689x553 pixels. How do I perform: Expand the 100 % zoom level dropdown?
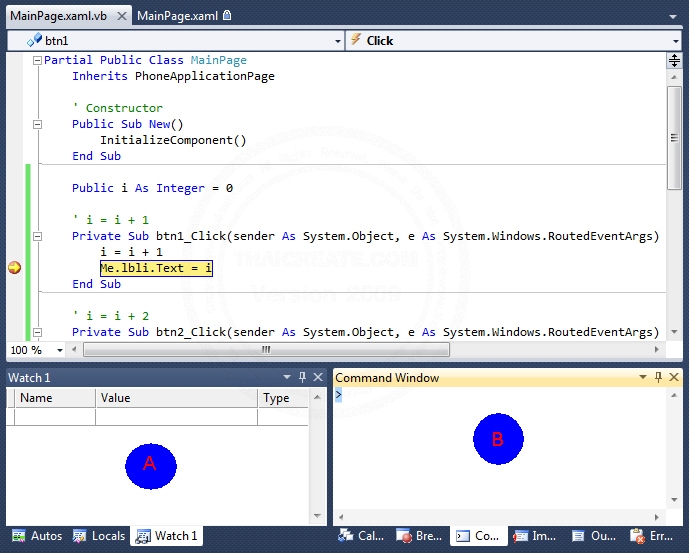point(60,350)
